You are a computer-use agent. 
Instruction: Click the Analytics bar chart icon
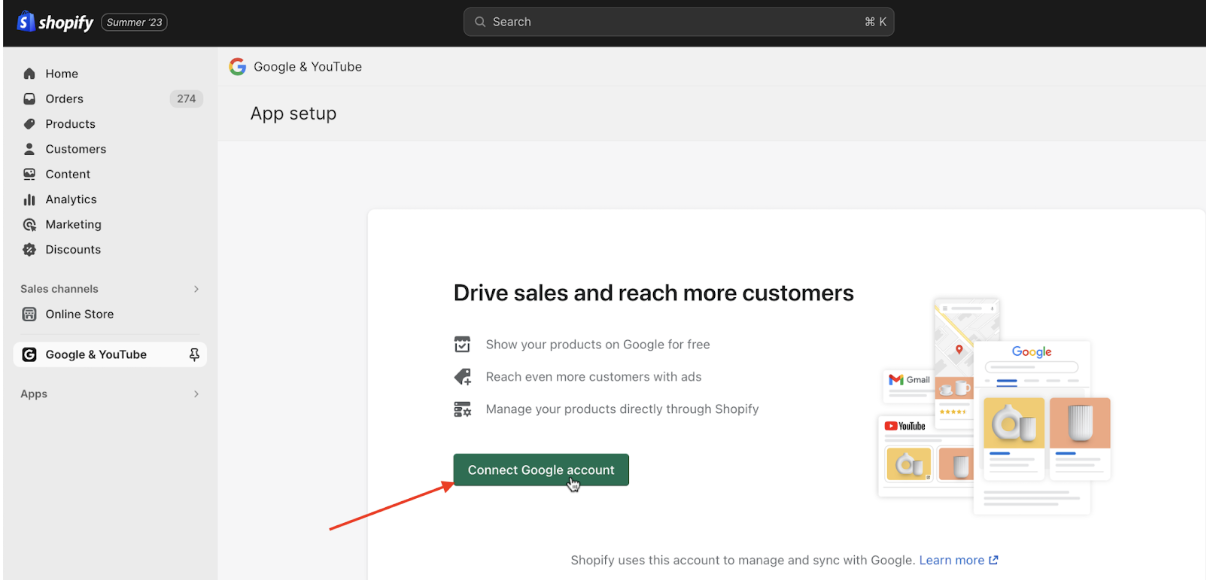(29, 199)
